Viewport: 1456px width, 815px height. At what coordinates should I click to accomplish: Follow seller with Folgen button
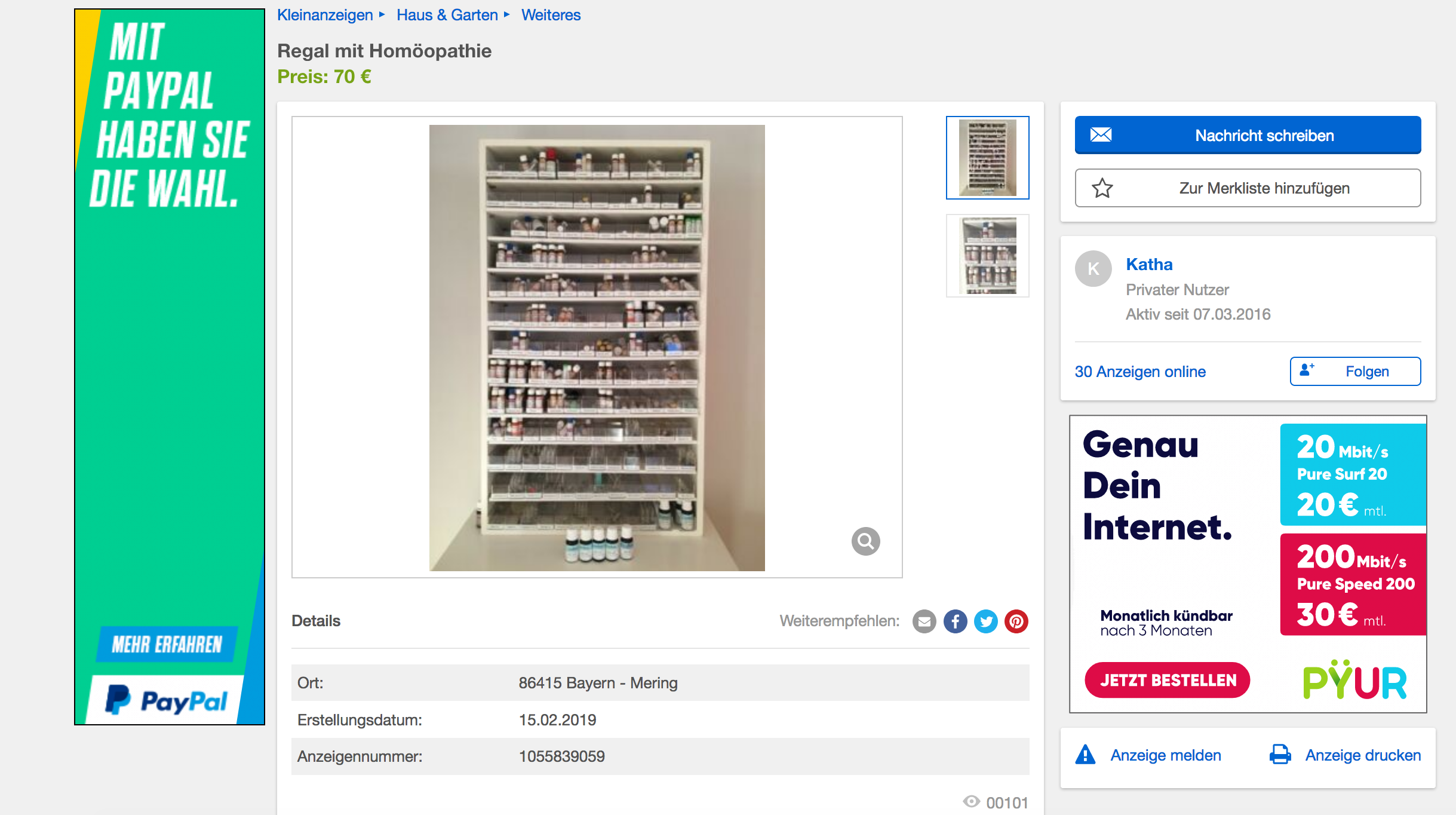[x=1355, y=372]
